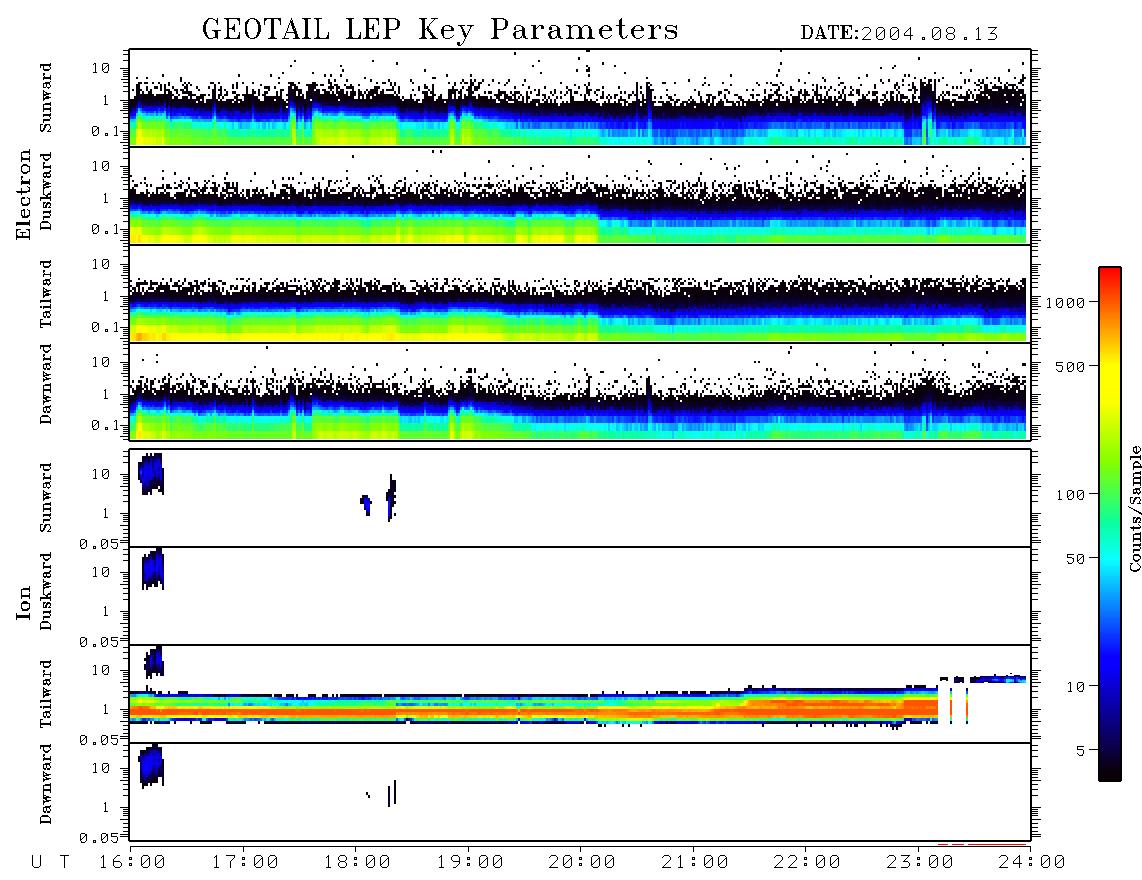Screen dimensions: 1142x880
Task: Click the Electron Sunward spectrogram panel
Action: coord(580,98)
